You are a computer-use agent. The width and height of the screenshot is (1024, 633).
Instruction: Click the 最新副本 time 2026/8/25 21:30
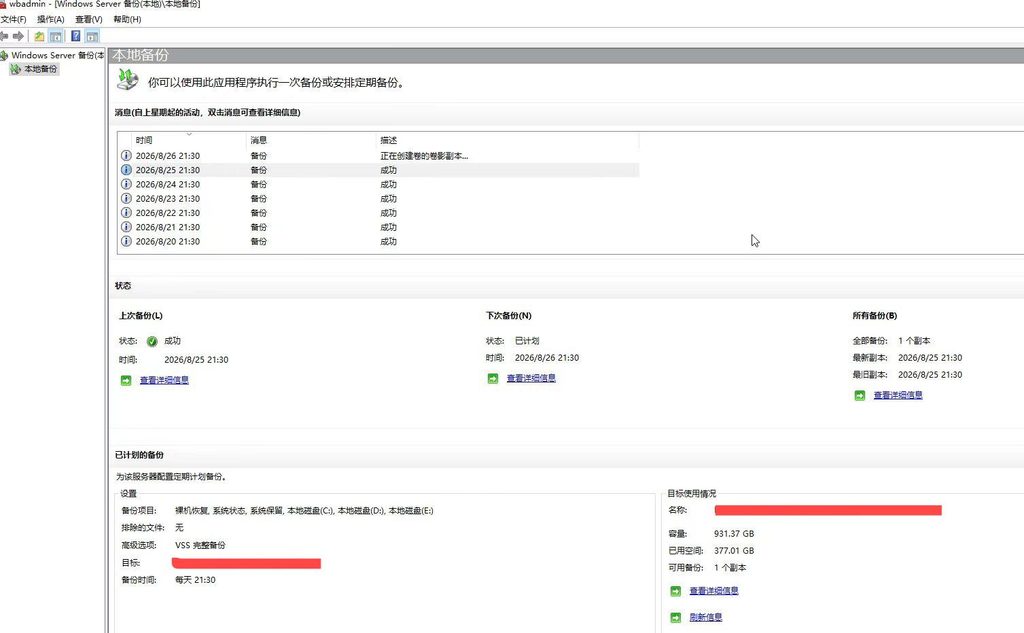coord(930,358)
